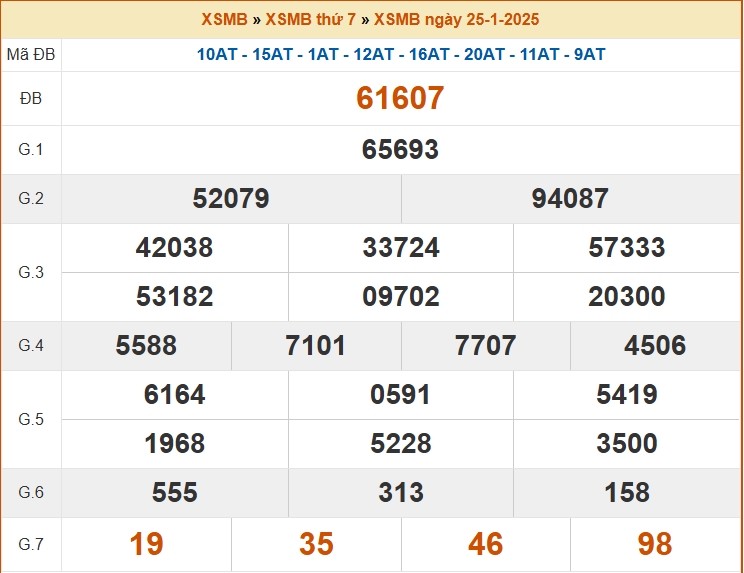Open XSMB ngày 25-1-2025 link

coord(456,19)
